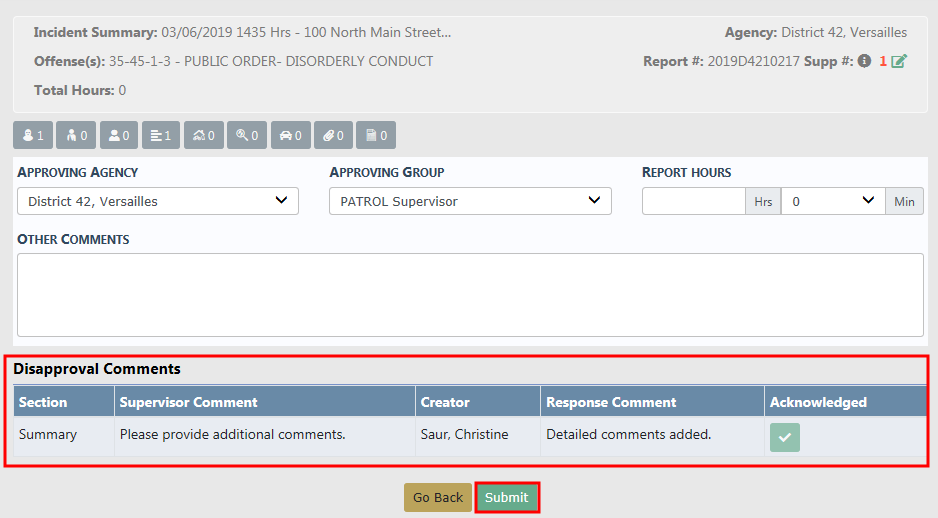Viewport: 938px width, 518px height.
Task: Click the car vehicle count badge
Action: click(290, 135)
